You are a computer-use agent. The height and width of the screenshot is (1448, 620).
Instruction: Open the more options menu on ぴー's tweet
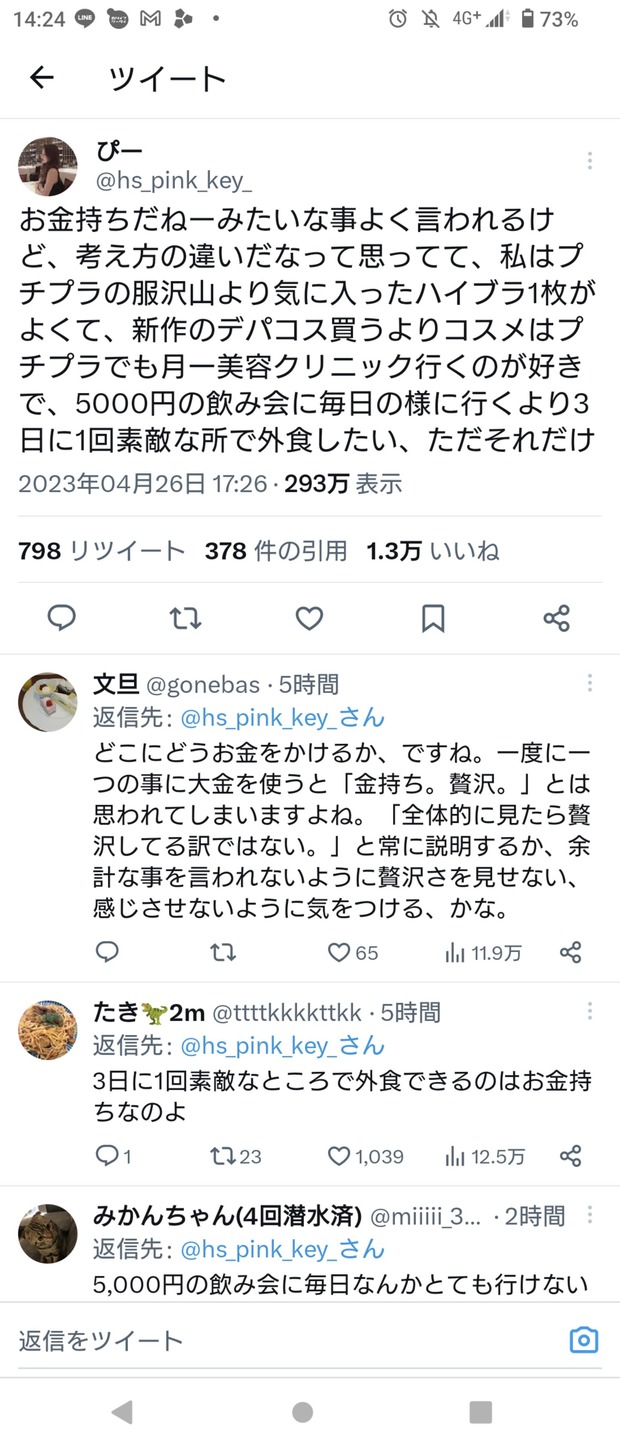tap(590, 161)
